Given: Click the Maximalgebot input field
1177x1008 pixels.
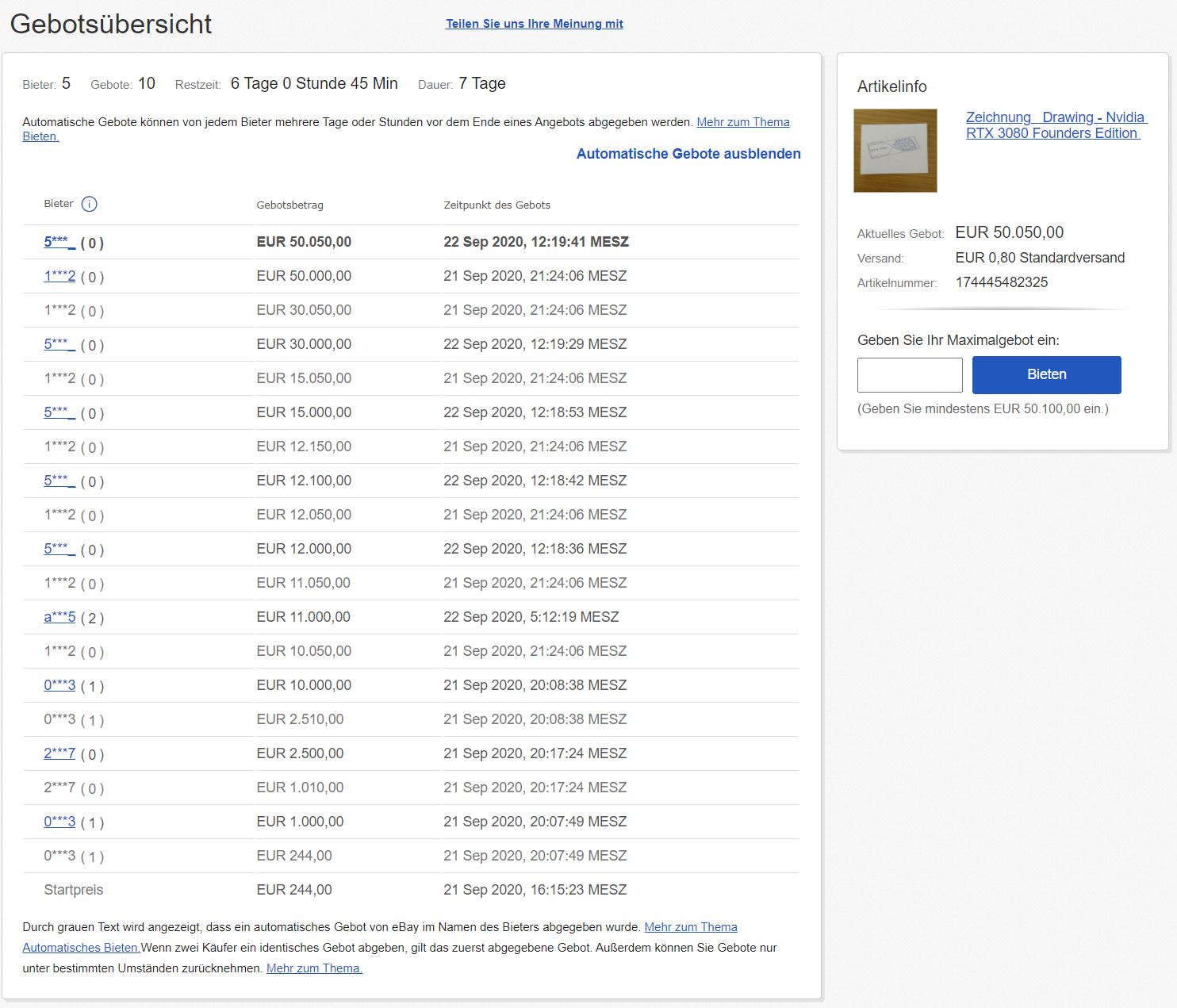Looking at the screenshot, I should 910,374.
